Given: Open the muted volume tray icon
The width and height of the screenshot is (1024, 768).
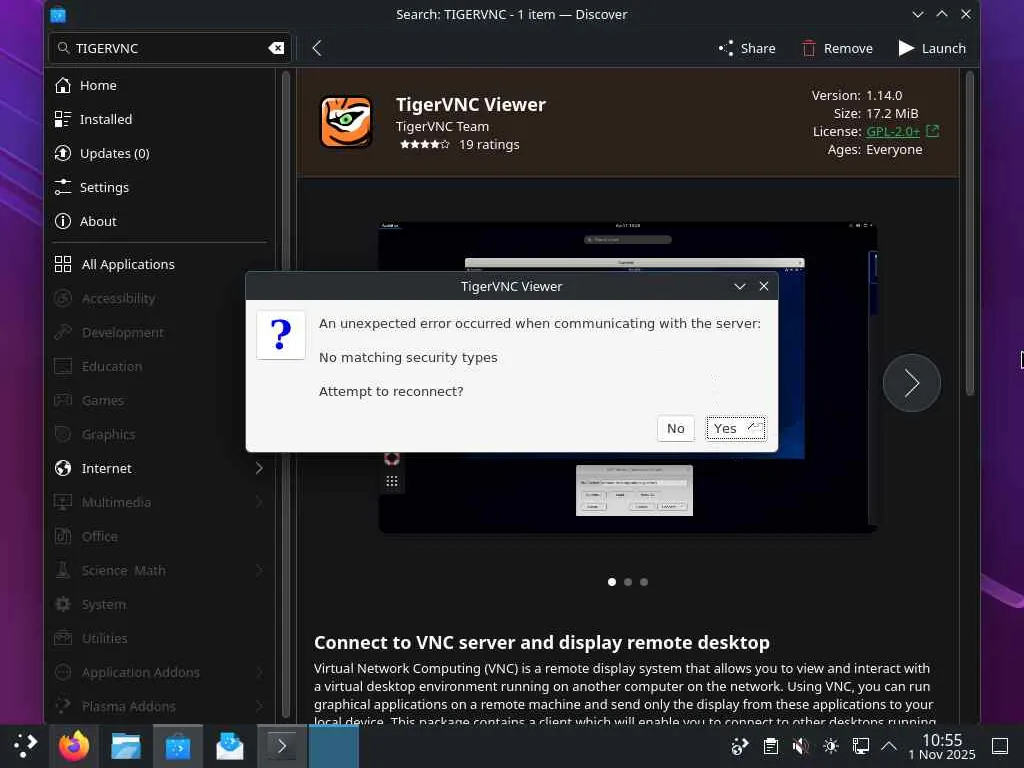Looking at the screenshot, I should click(x=801, y=746).
